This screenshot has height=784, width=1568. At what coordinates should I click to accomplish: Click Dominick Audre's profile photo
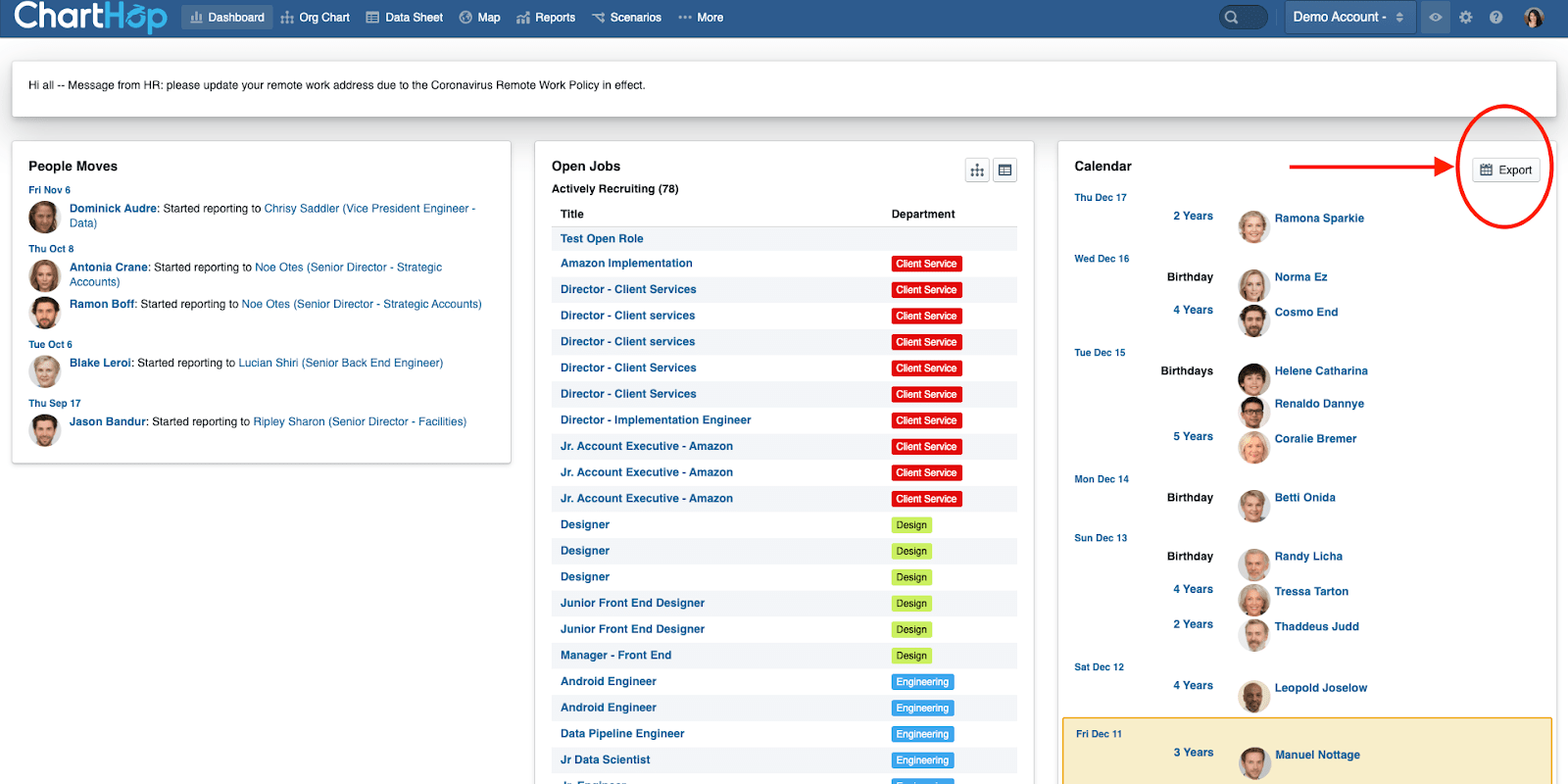click(44, 216)
